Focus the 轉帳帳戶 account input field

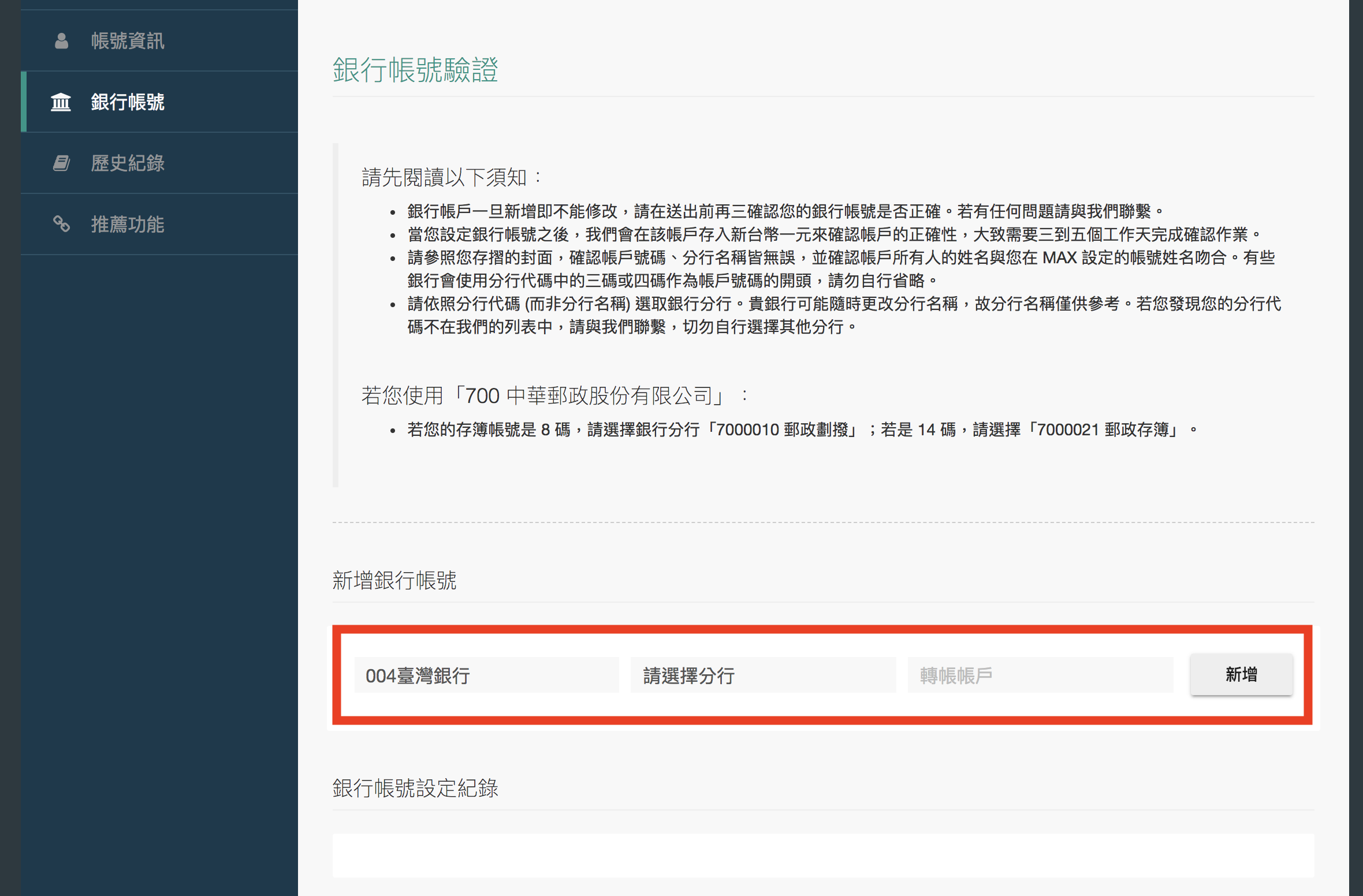point(1040,675)
